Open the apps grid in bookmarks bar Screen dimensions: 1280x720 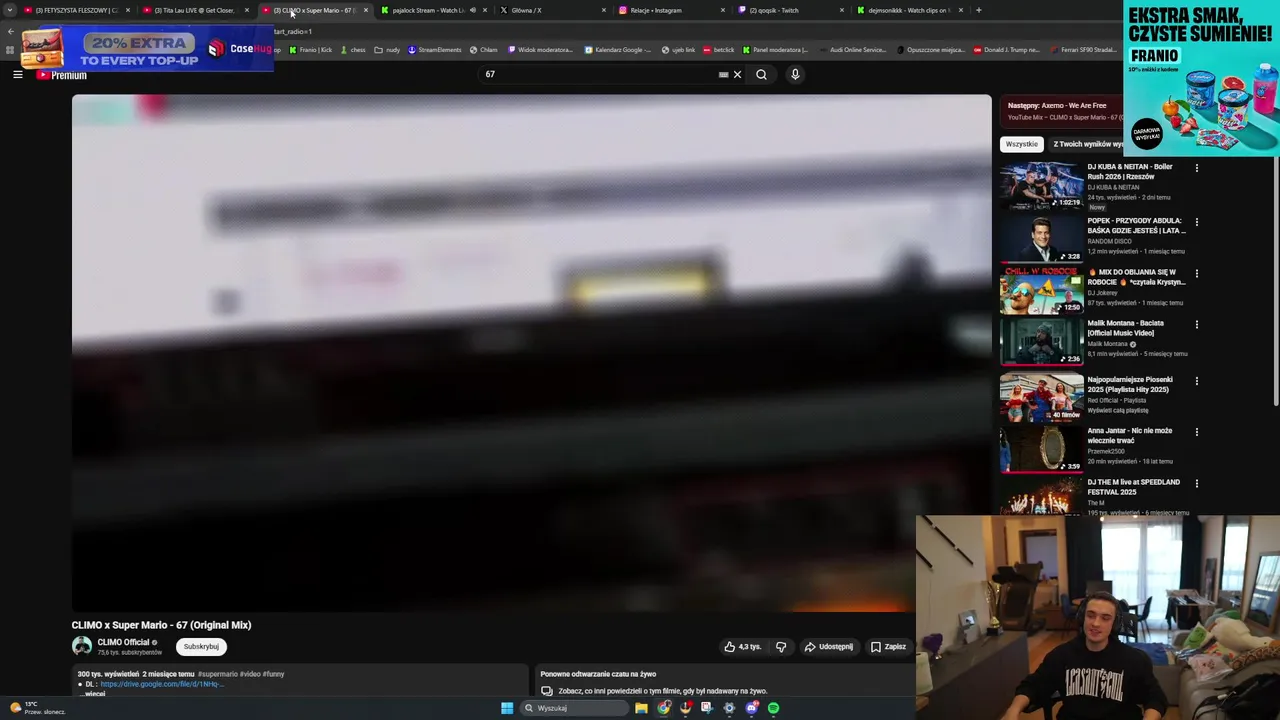pos(10,50)
